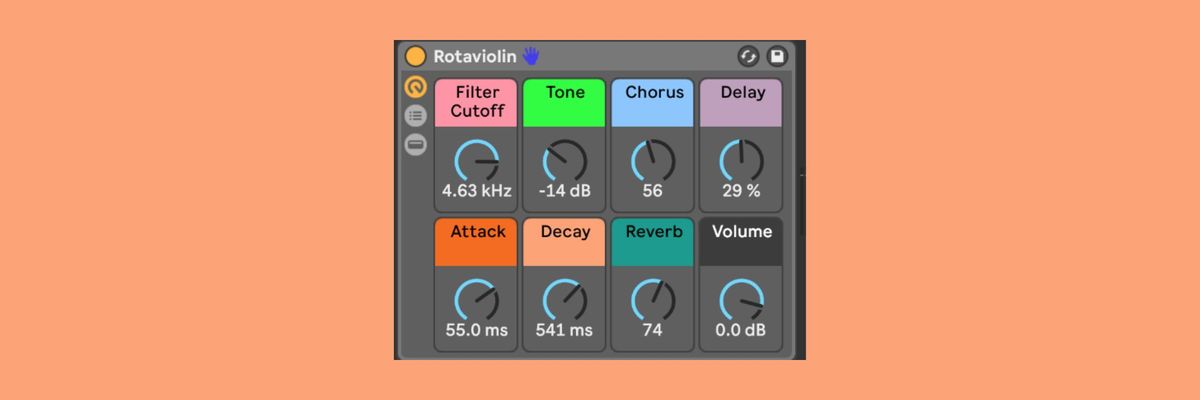Image resolution: width=1200 pixels, height=400 pixels.
Task: Click the 4.63 kHz value
Action: pyautogui.click(x=477, y=191)
